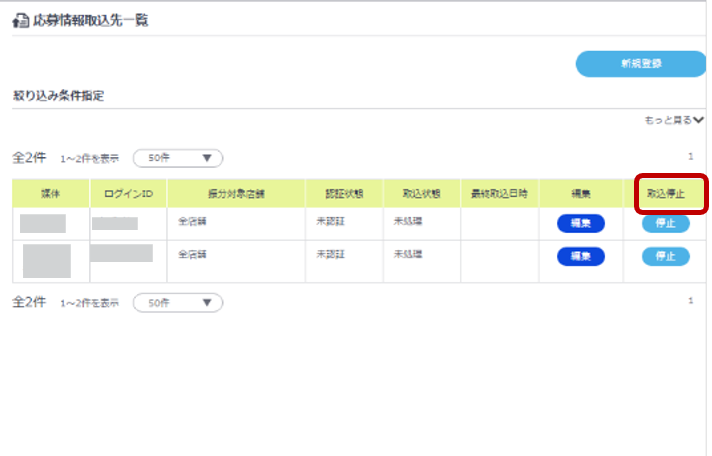Go to page 1 in top pagination
Viewport: 712px width, 456px height.
pyautogui.click(x=690, y=157)
